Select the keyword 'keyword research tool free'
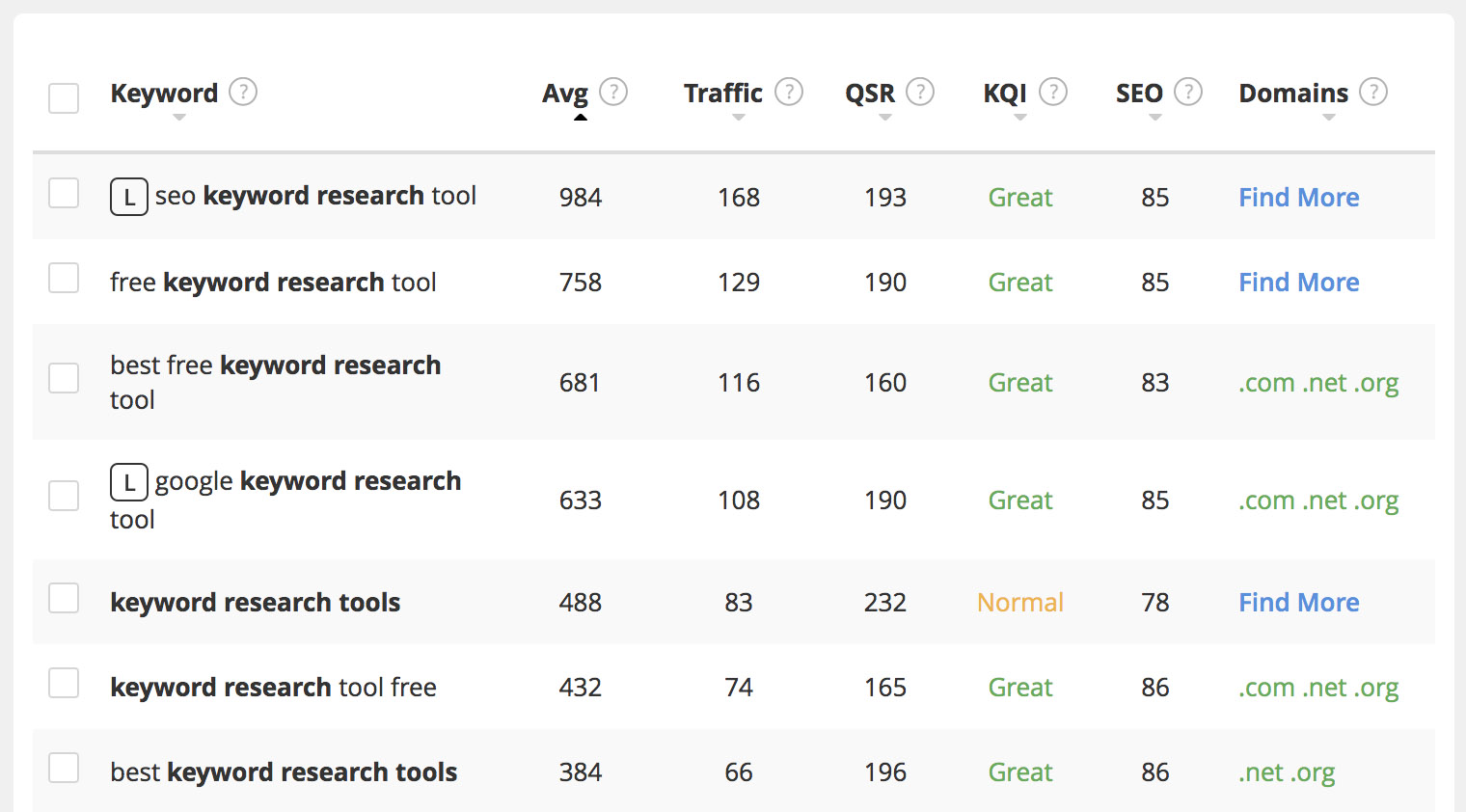 (x=273, y=688)
